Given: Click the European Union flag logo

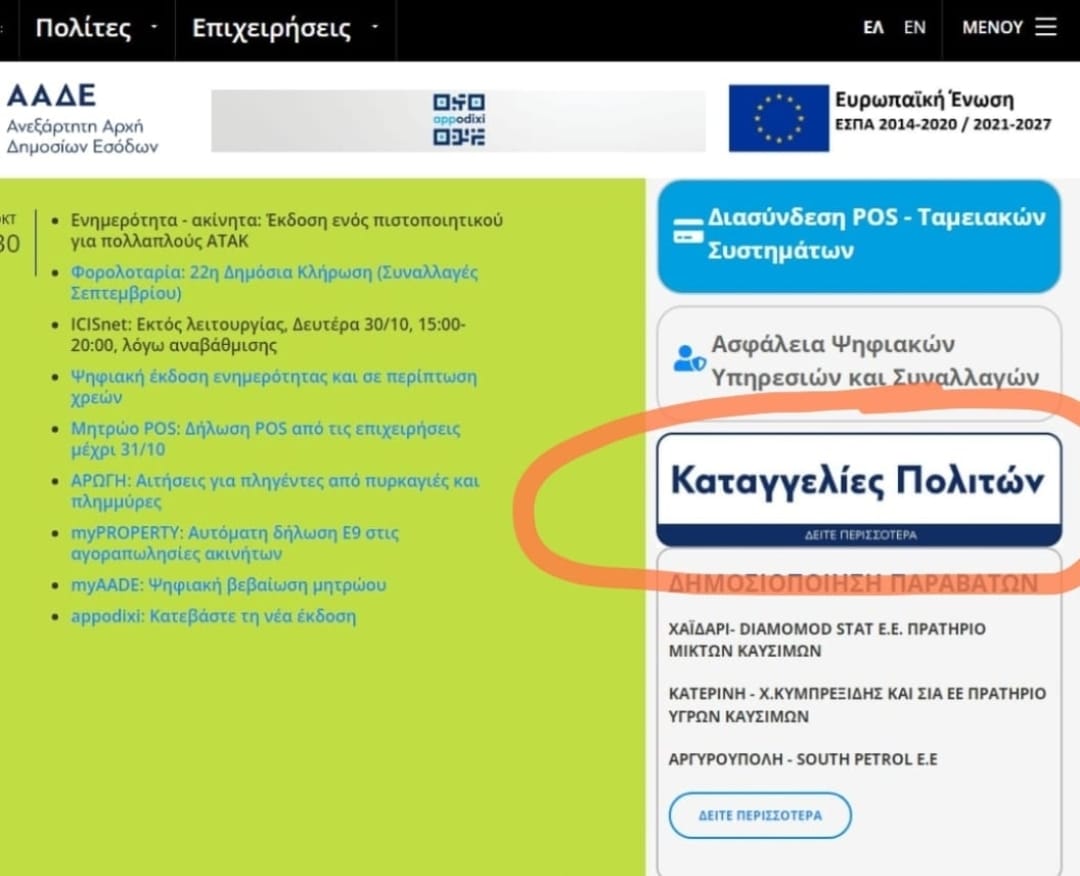Looking at the screenshot, I should [778, 118].
